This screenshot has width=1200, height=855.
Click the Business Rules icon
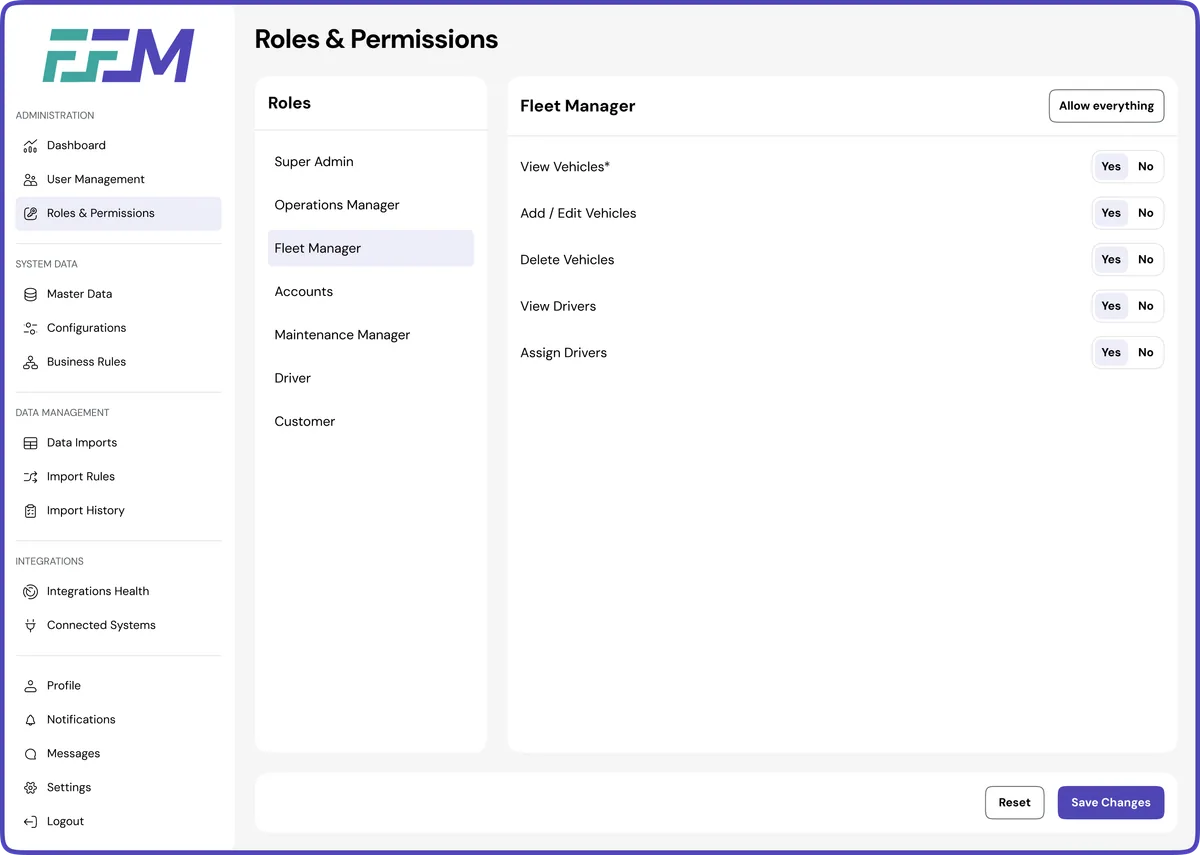(29, 362)
